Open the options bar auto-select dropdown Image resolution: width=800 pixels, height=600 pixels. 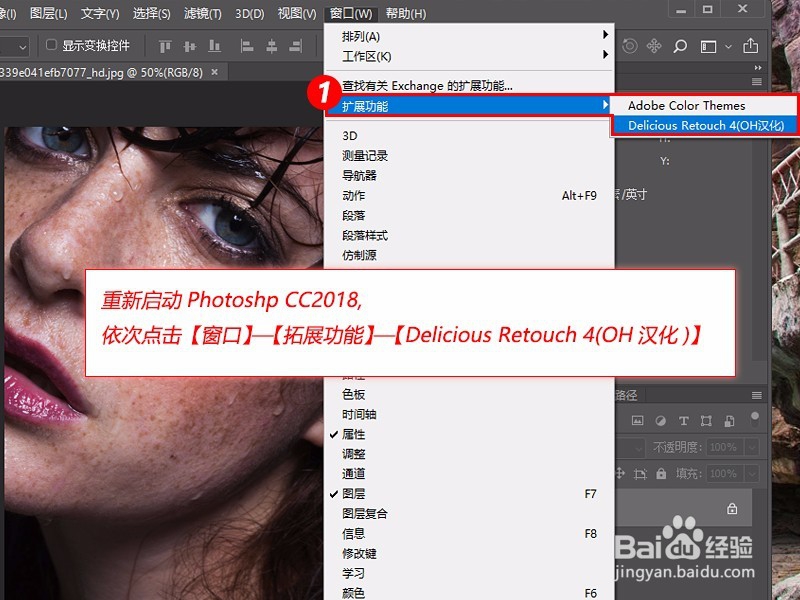(x=14, y=47)
